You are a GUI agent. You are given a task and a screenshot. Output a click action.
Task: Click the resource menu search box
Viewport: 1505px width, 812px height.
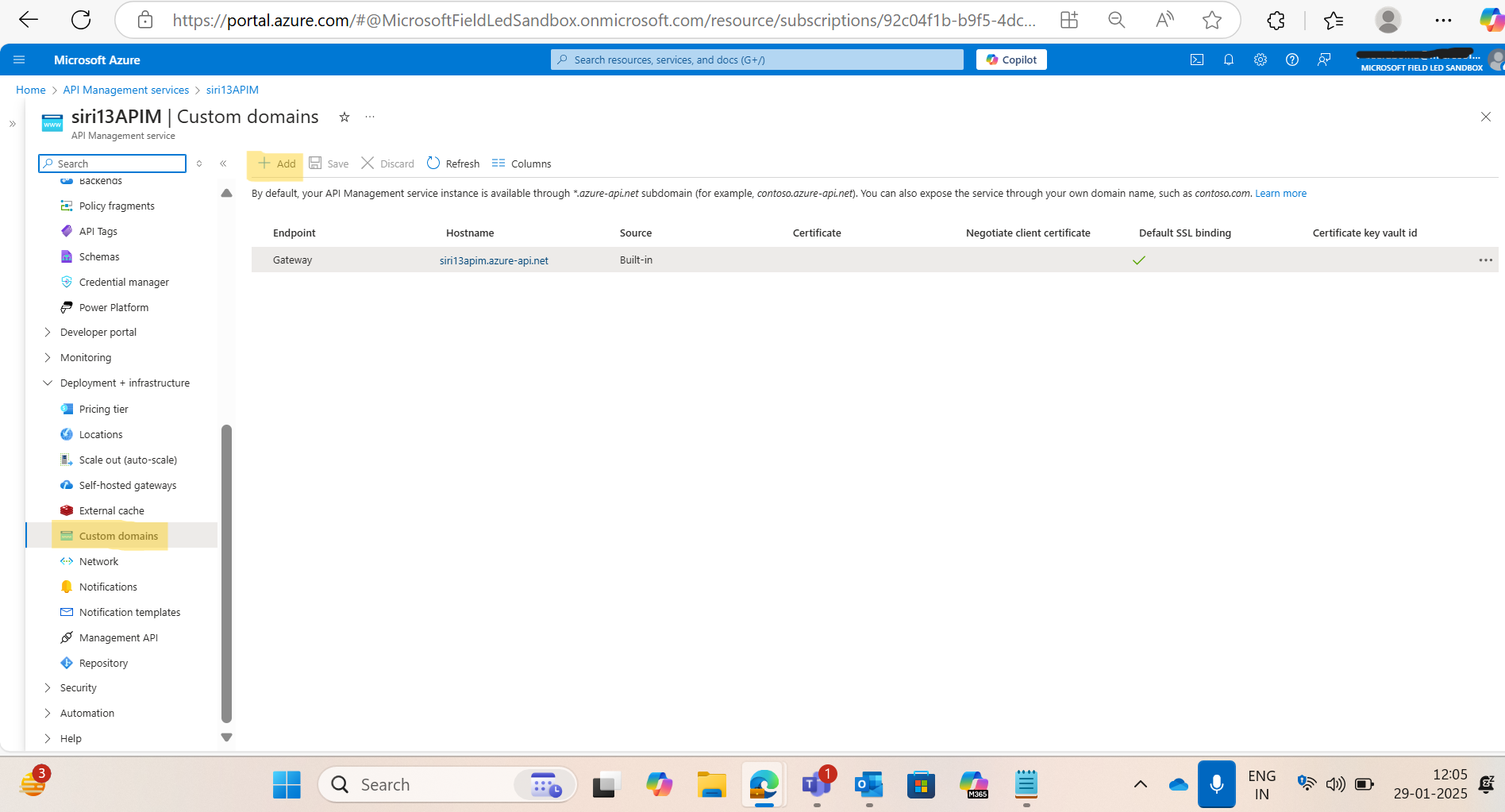[112, 164]
